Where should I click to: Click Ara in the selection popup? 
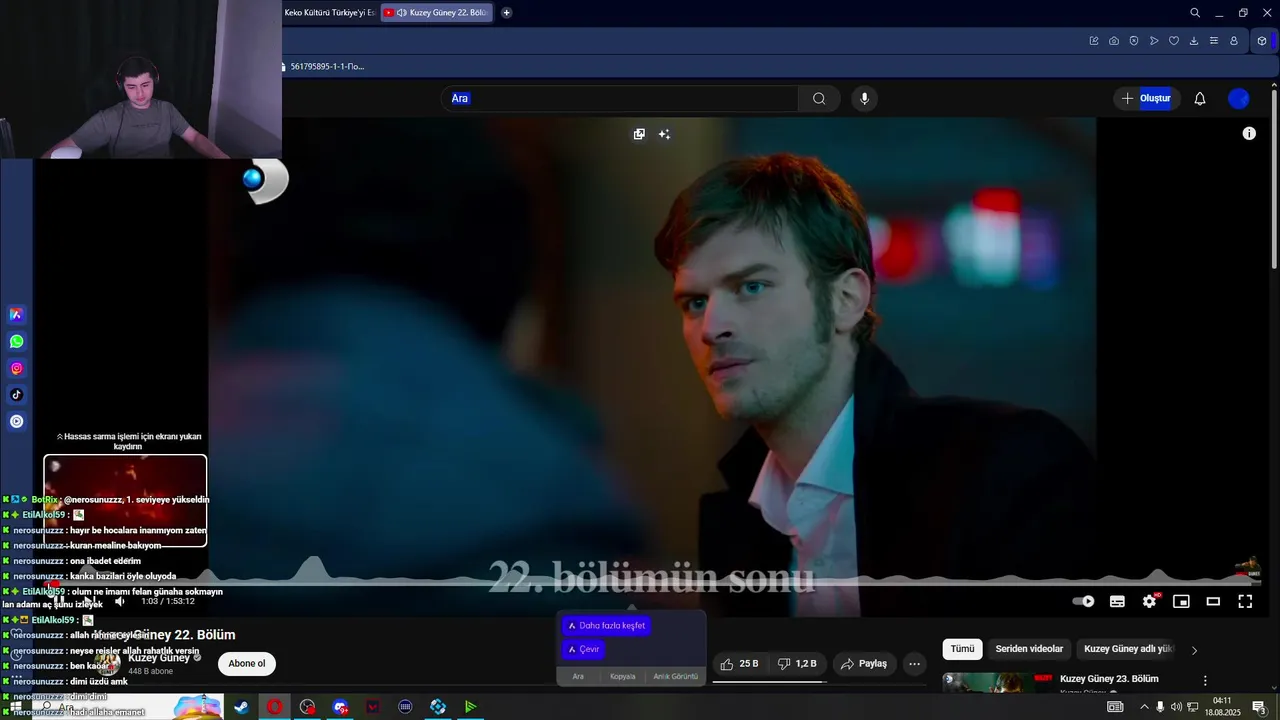tap(578, 677)
